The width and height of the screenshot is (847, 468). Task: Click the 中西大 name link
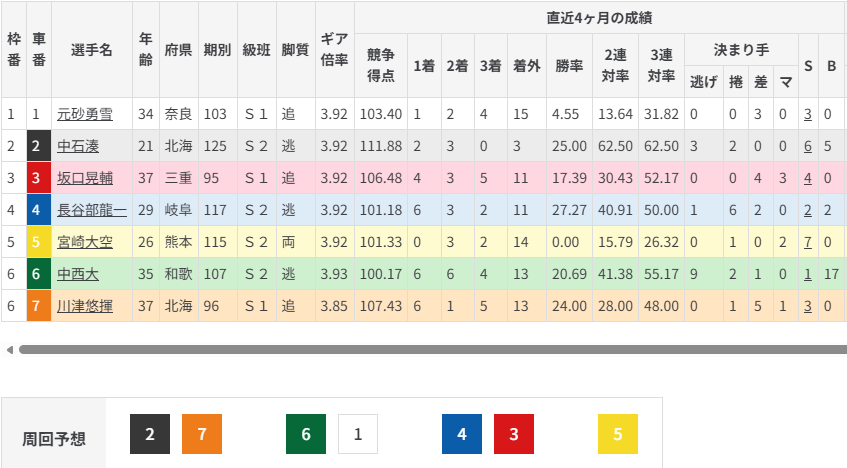point(76,275)
